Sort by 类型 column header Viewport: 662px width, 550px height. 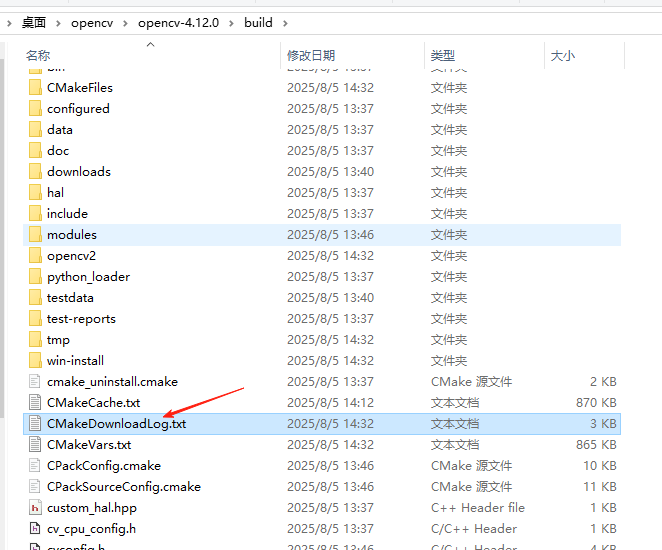tap(443, 55)
